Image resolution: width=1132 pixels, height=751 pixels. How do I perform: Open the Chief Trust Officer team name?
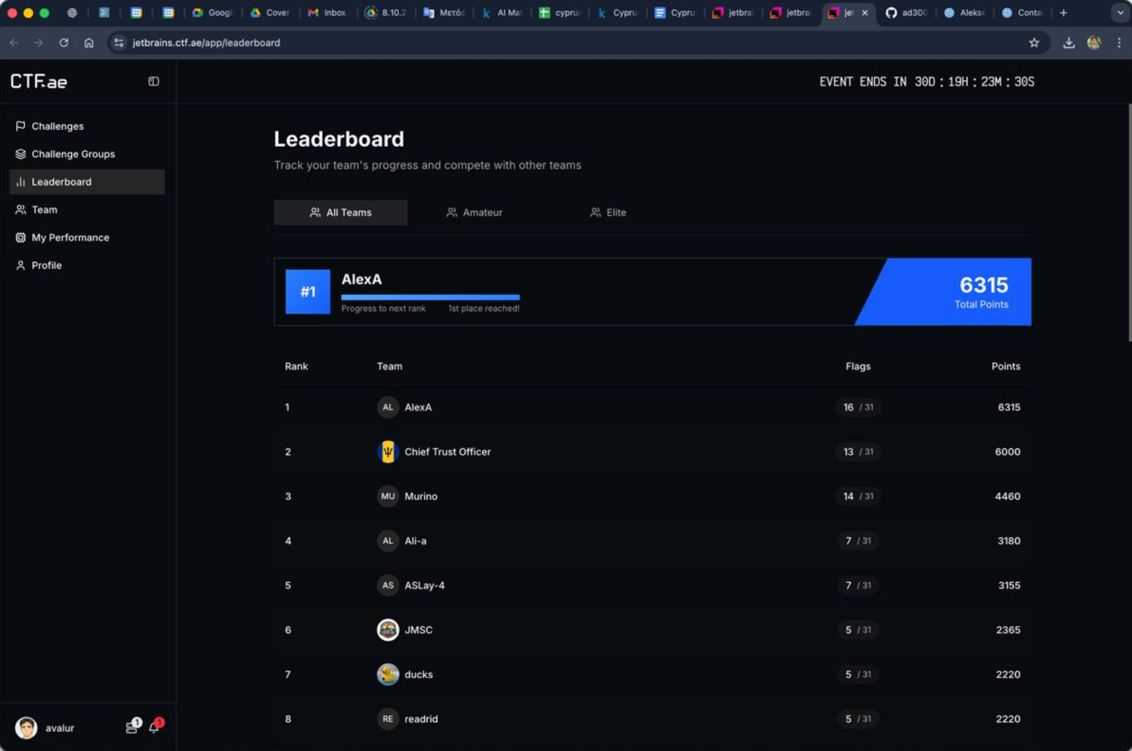pyautogui.click(x=448, y=452)
